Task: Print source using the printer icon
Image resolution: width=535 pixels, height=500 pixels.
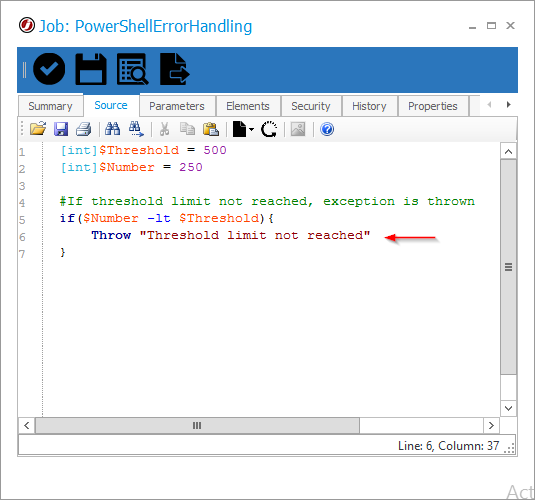Action: (x=84, y=129)
